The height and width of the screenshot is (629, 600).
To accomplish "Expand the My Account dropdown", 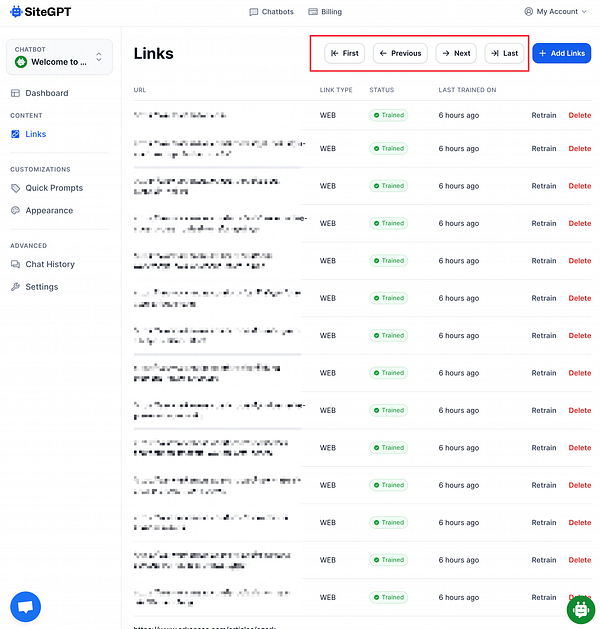I will pyautogui.click(x=555, y=12).
